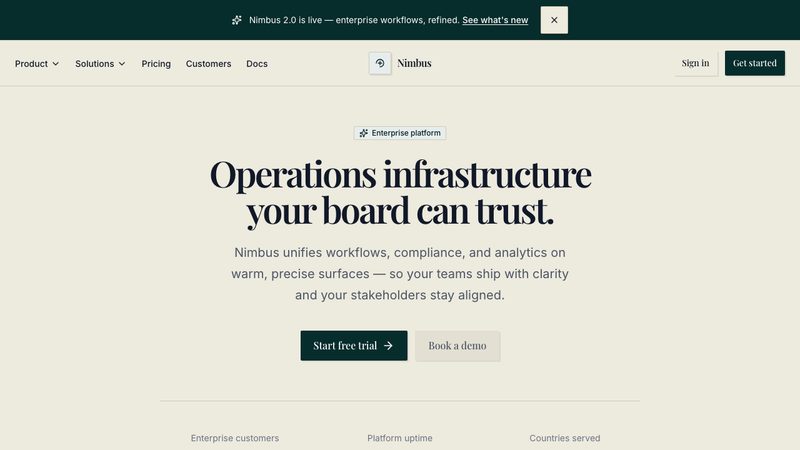The image size is (800, 450).
Task: Click the sparkle icon in Enterprise platform badge
Action: pos(364,133)
